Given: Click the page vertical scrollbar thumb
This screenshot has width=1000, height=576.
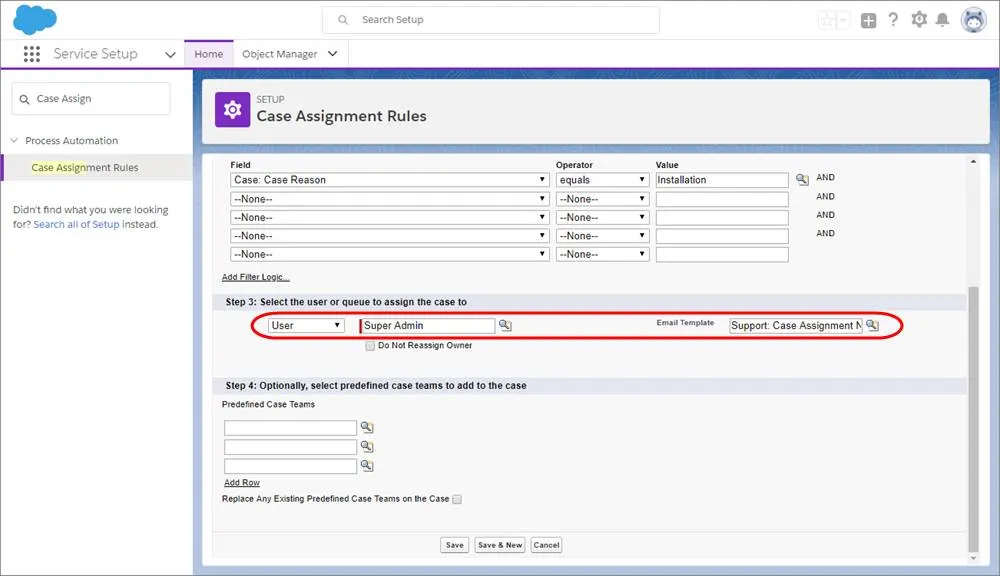Looking at the screenshot, I should [x=973, y=418].
